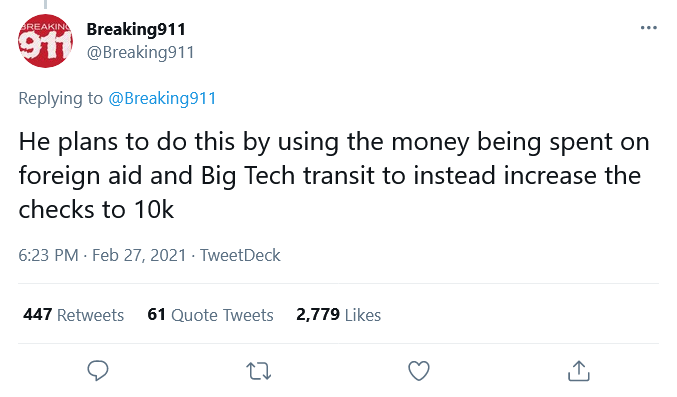Select the gray @Breaking911 handle under name
This screenshot has height=397, width=677.
(140, 52)
